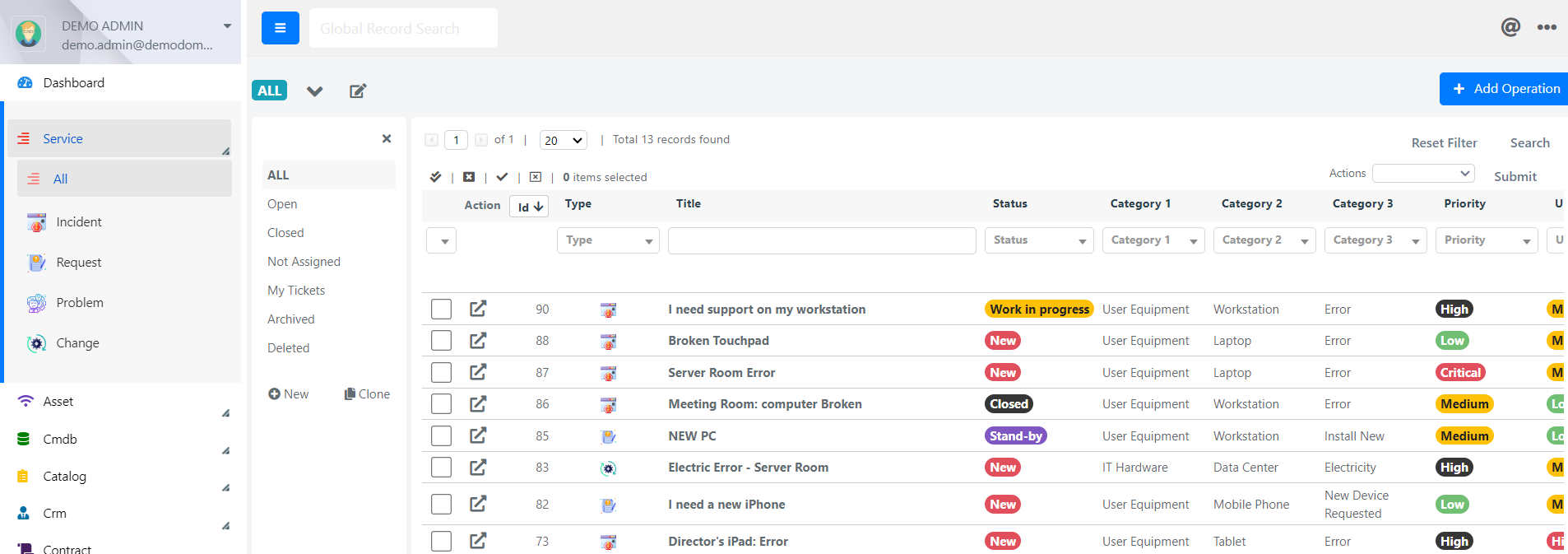Focus the Title filter text field
Viewport: 1568px width, 554px height.
(x=822, y=240)
